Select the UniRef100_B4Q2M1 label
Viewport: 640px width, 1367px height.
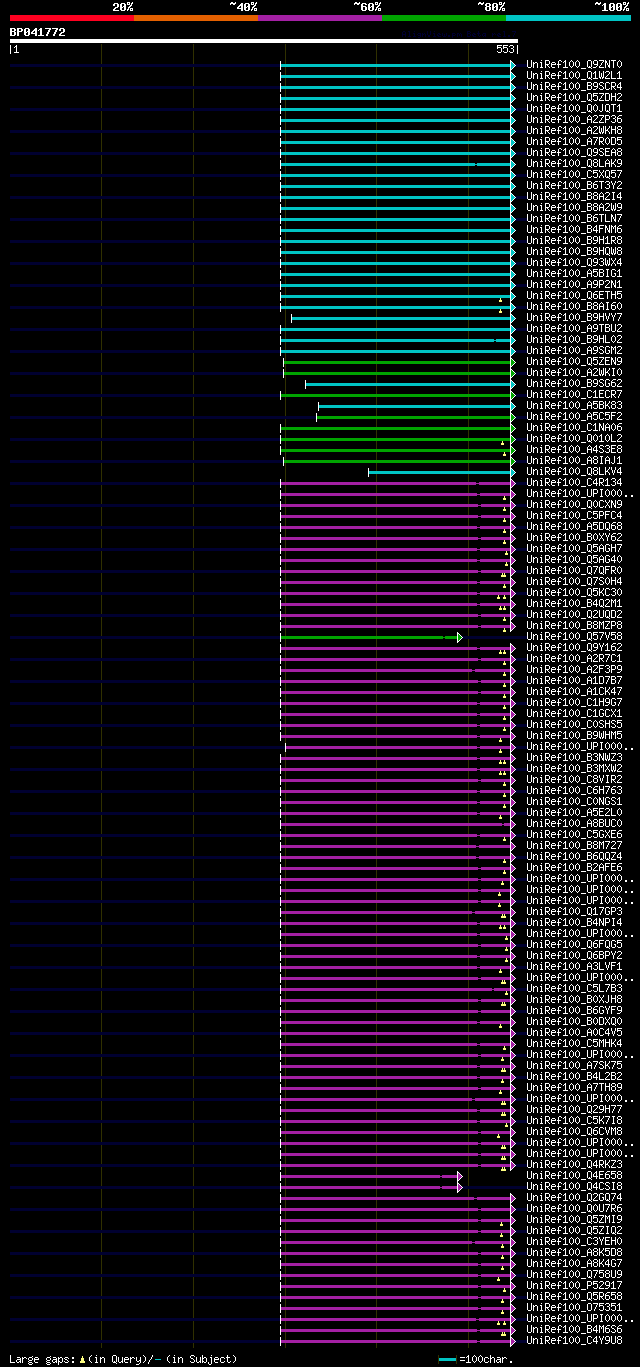[574, 604]
